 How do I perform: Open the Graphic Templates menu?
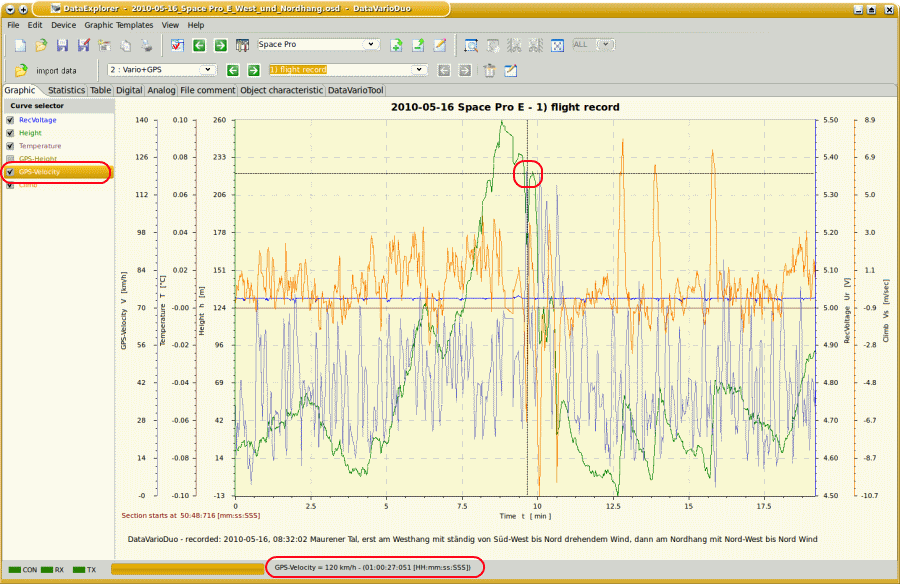(118, 24)
